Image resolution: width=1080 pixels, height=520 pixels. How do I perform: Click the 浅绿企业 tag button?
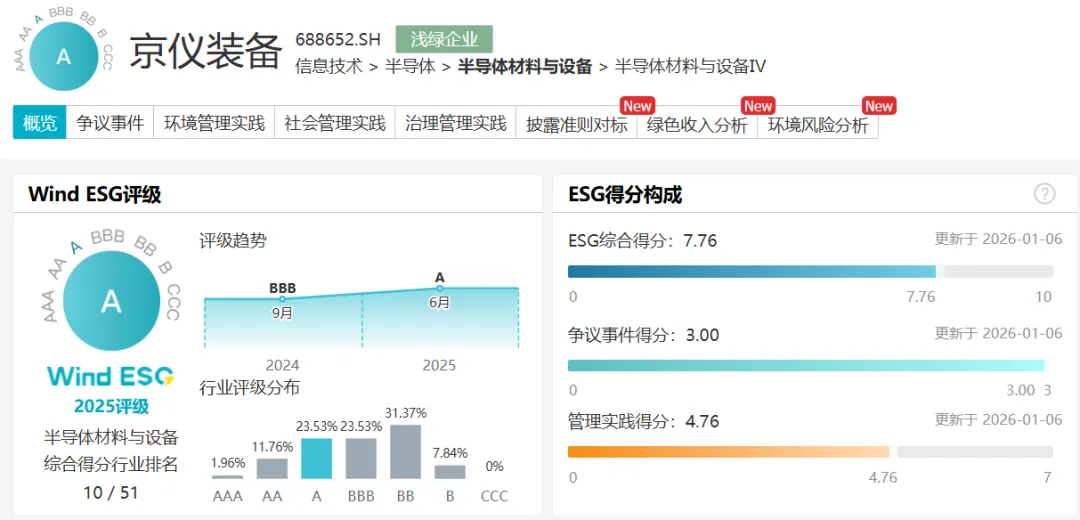[444, 39]
